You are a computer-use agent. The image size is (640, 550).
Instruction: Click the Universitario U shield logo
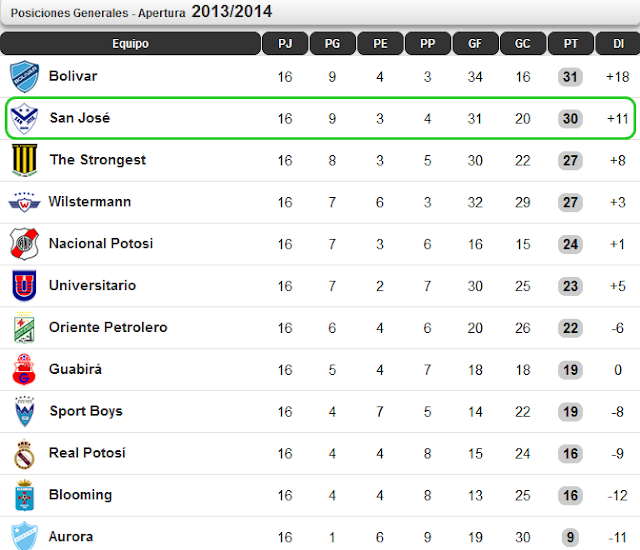[x=24, y=285]
